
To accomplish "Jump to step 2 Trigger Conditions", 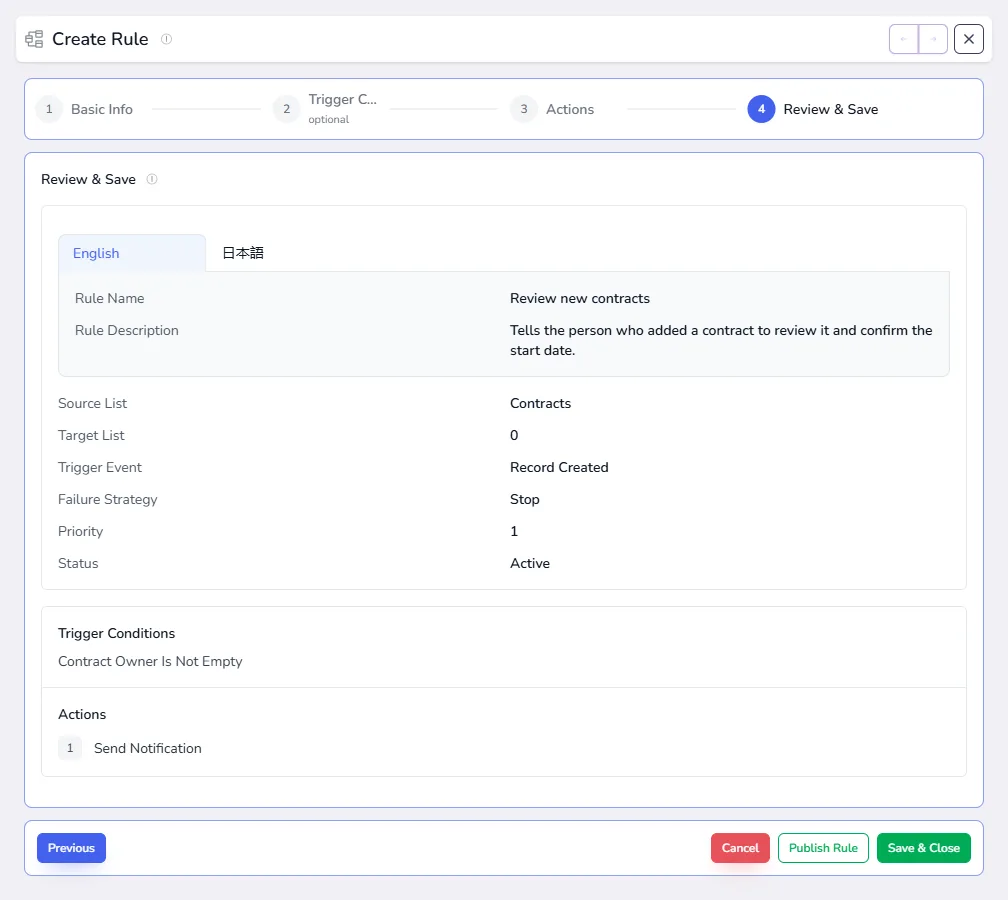I will 326,109.
